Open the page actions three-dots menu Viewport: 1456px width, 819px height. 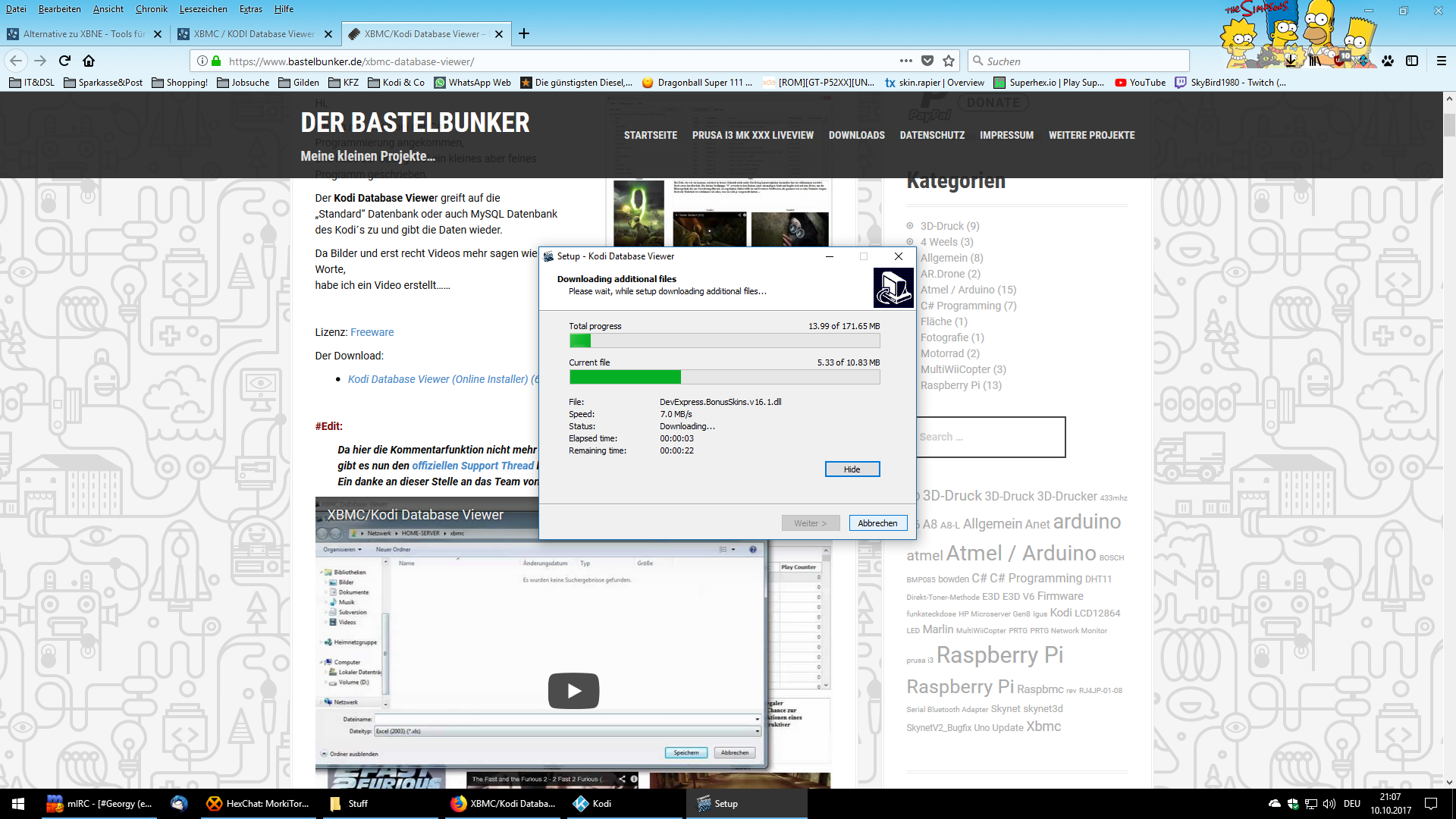906,61
